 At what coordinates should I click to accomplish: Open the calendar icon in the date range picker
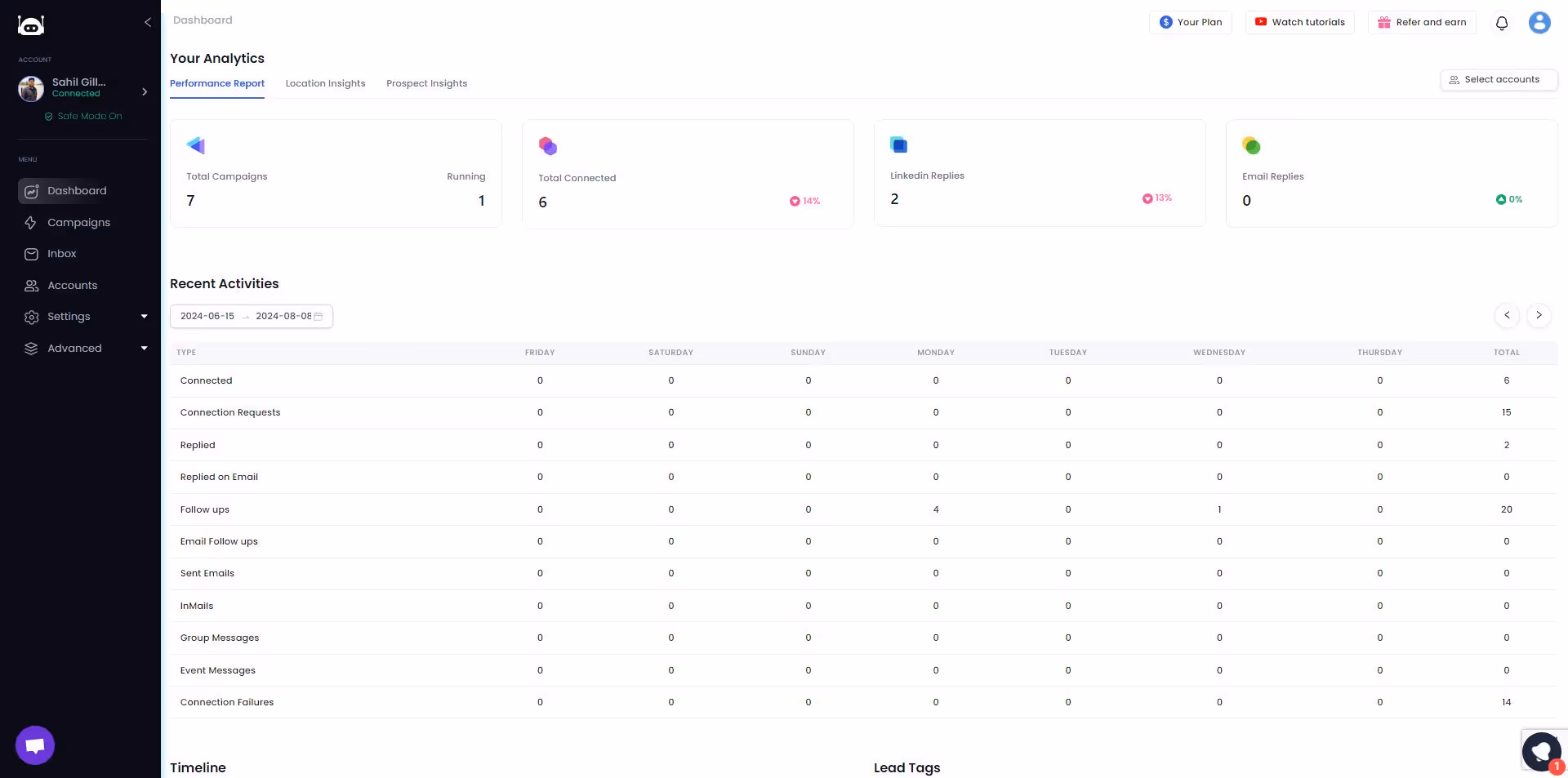[318, 316]
